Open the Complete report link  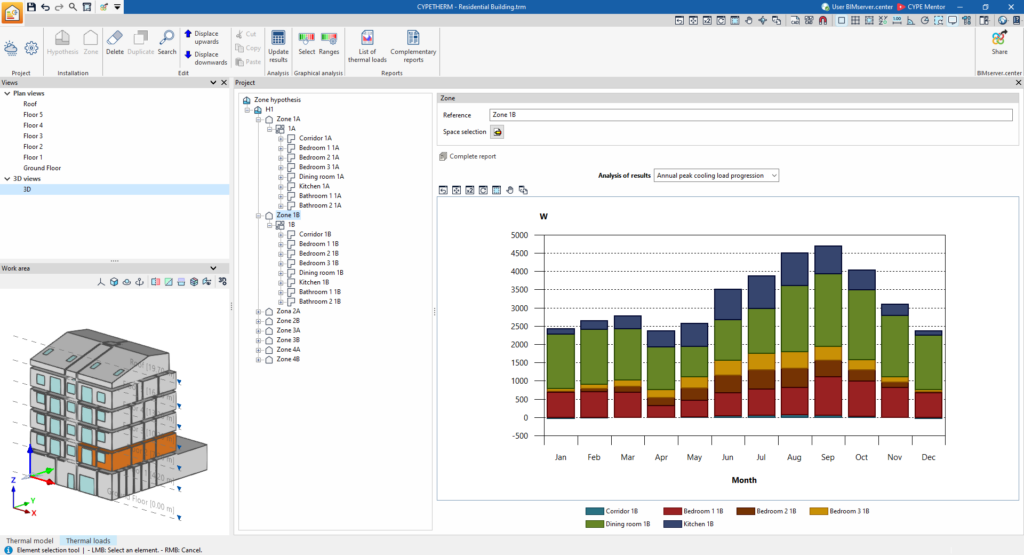(x=472, y=157)
